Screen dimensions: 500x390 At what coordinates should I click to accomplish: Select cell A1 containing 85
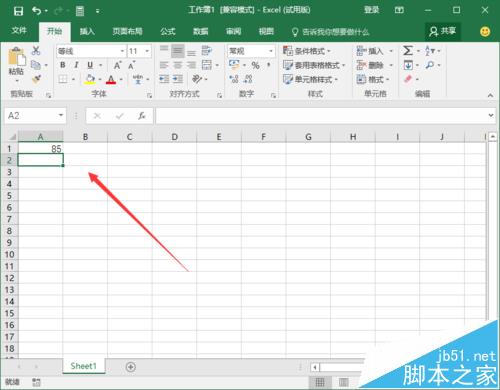[40, 149]
